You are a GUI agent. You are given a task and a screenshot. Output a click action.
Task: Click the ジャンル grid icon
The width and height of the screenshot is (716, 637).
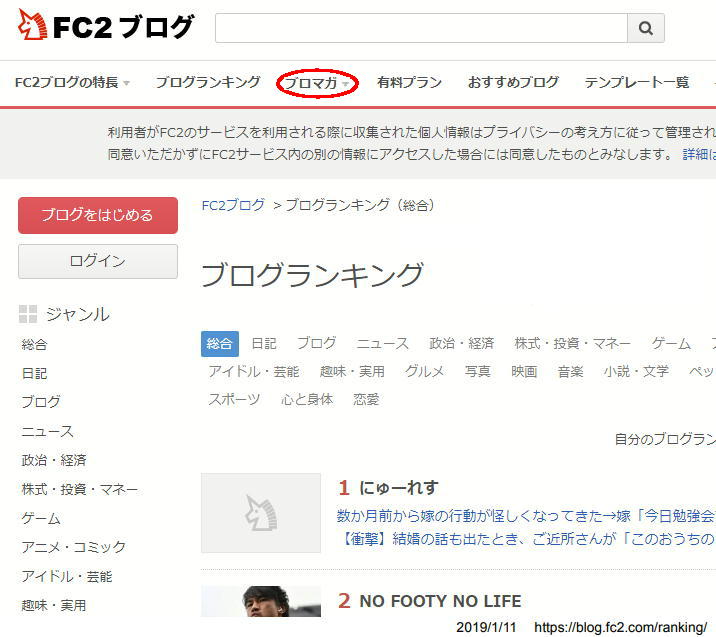pyautogui.click(x=28, y=314)
